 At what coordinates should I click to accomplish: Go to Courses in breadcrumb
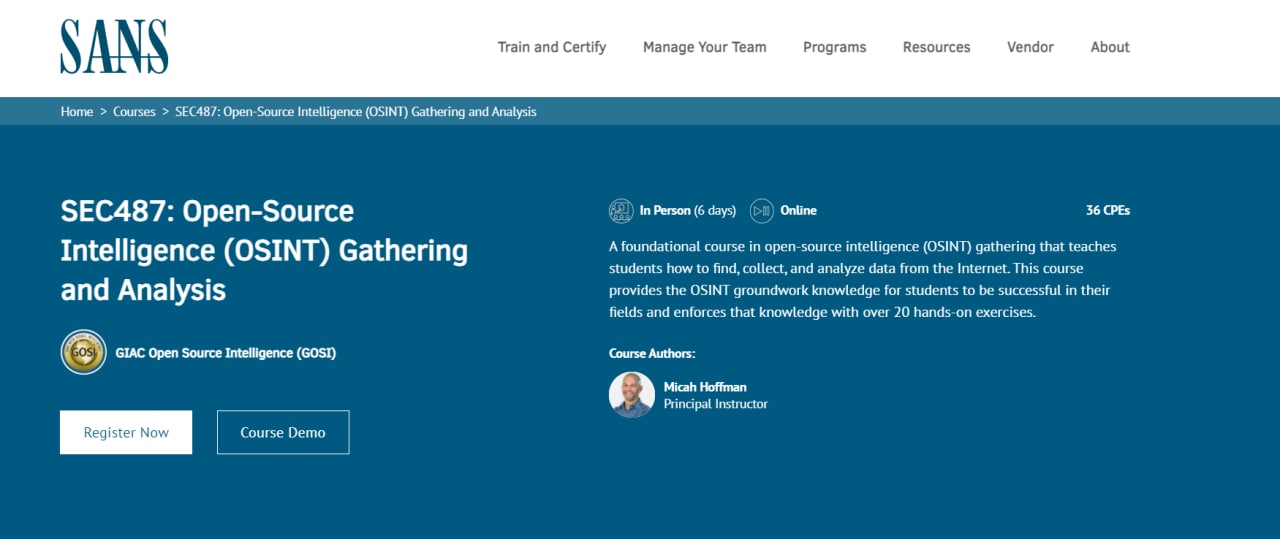click(134, 112)
